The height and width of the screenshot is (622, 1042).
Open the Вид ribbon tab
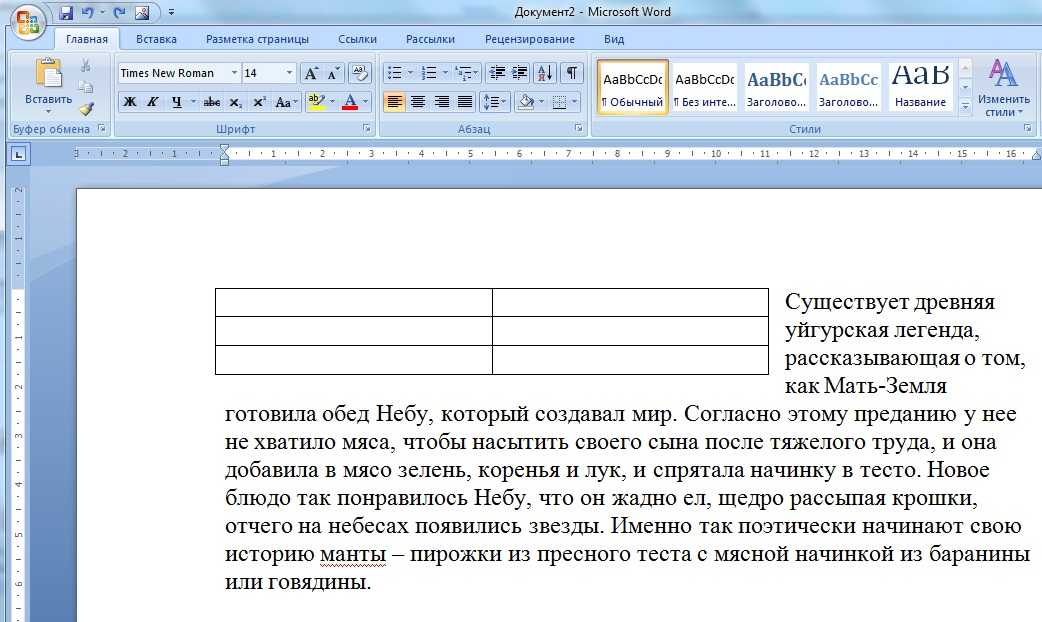[613, 39]
